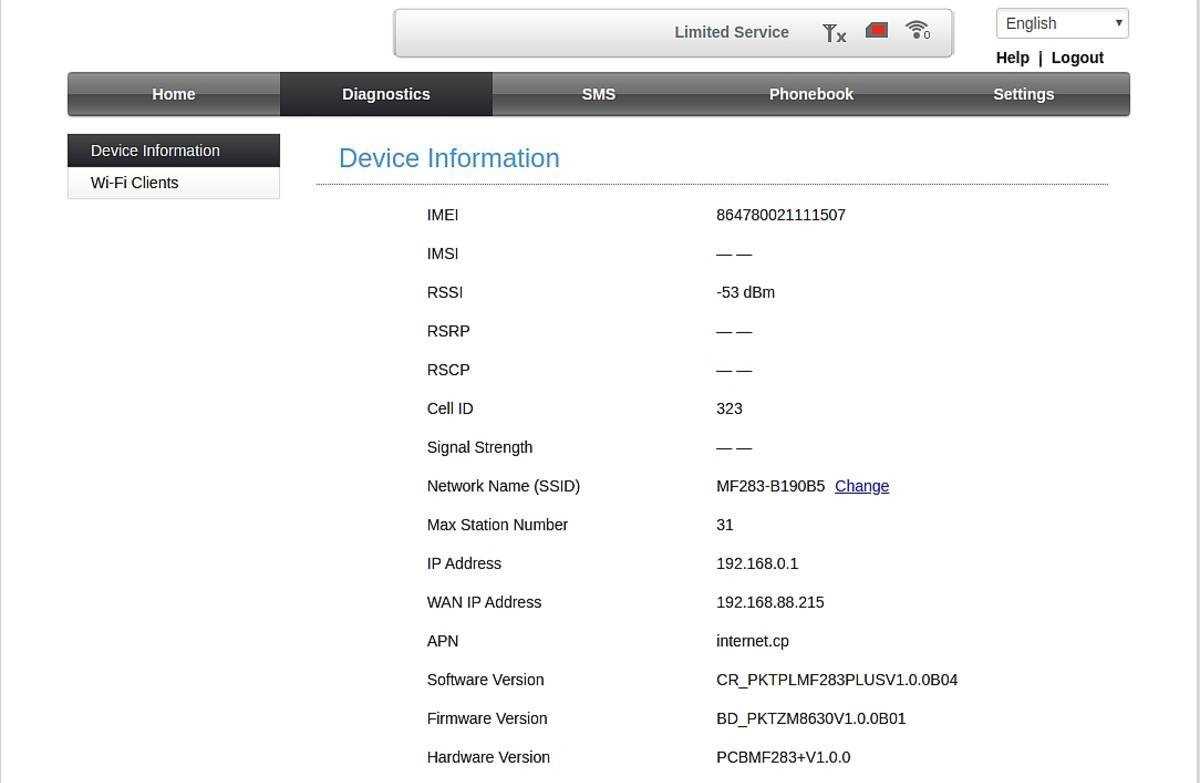Screen dimensions: 1200x783
Task: Click Change link beside the SSID
Action: pos(861,486)
